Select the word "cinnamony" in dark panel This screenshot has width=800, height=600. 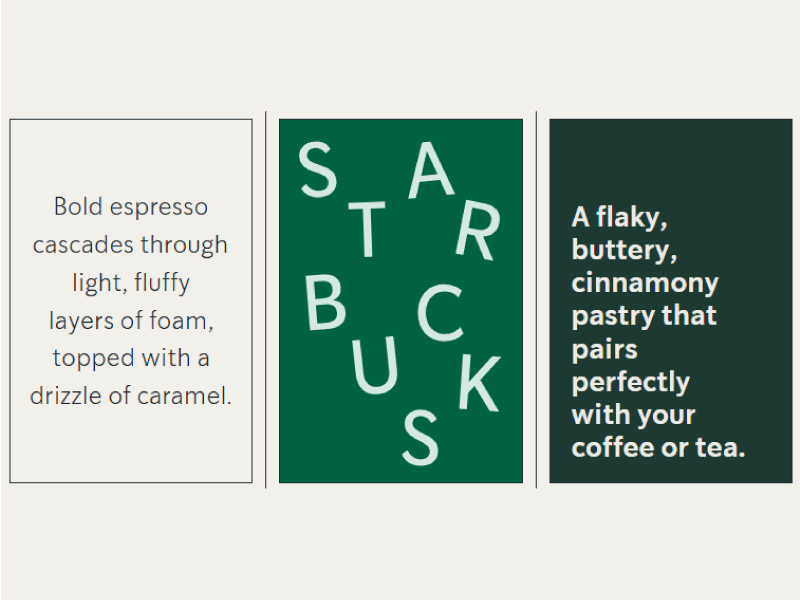coord(645,283)
